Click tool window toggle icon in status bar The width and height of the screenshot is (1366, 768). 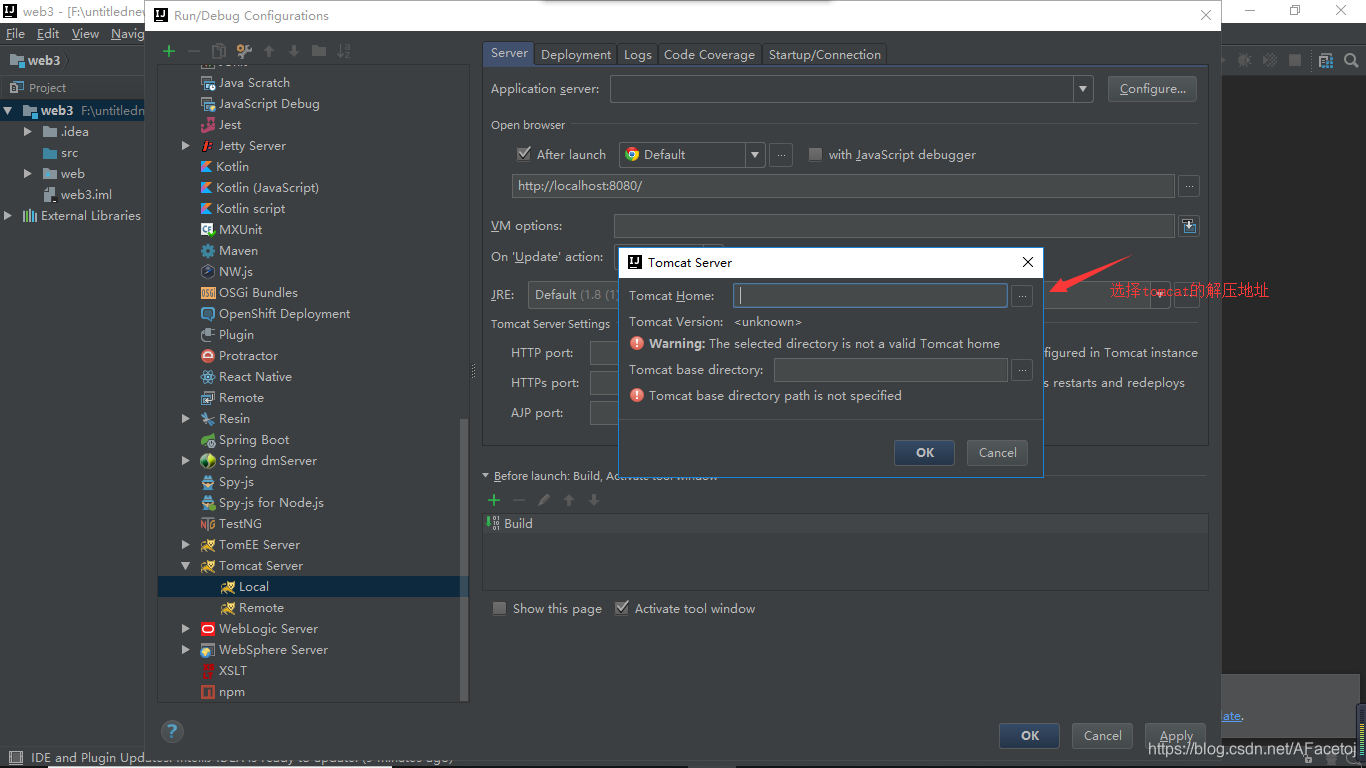(14, 758)
